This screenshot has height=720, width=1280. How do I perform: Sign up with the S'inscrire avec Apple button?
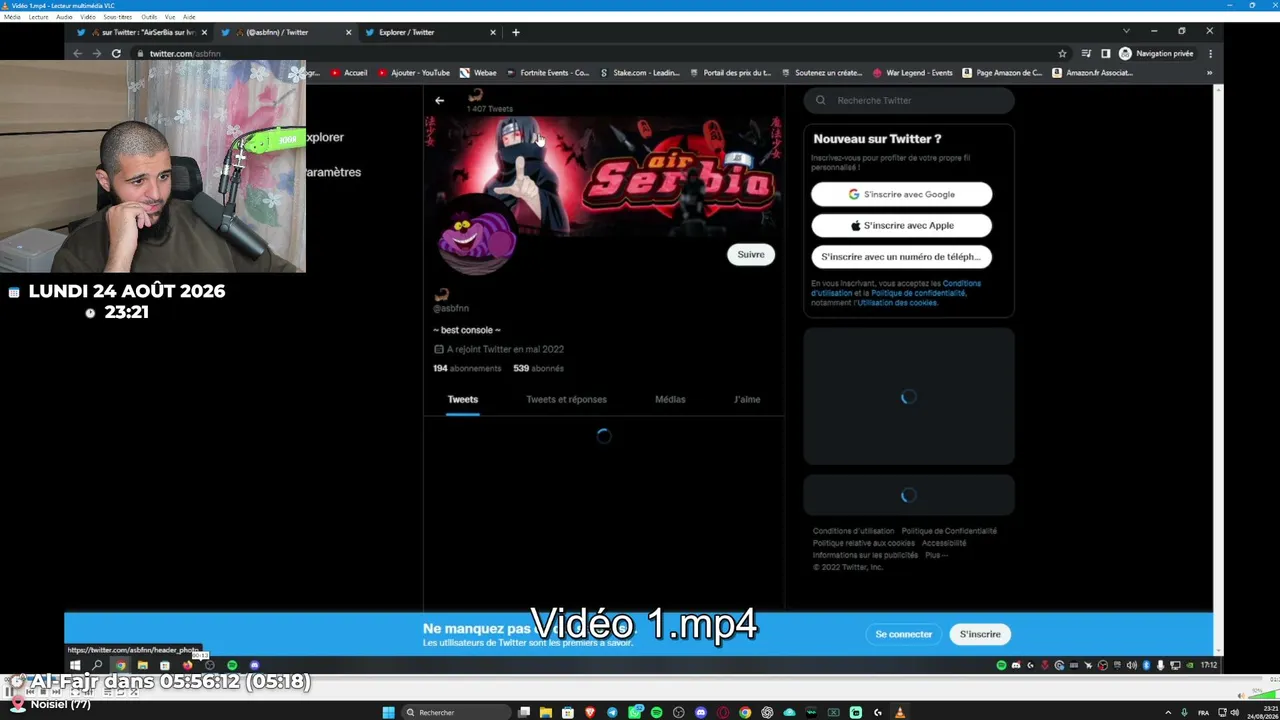(901, 225)
